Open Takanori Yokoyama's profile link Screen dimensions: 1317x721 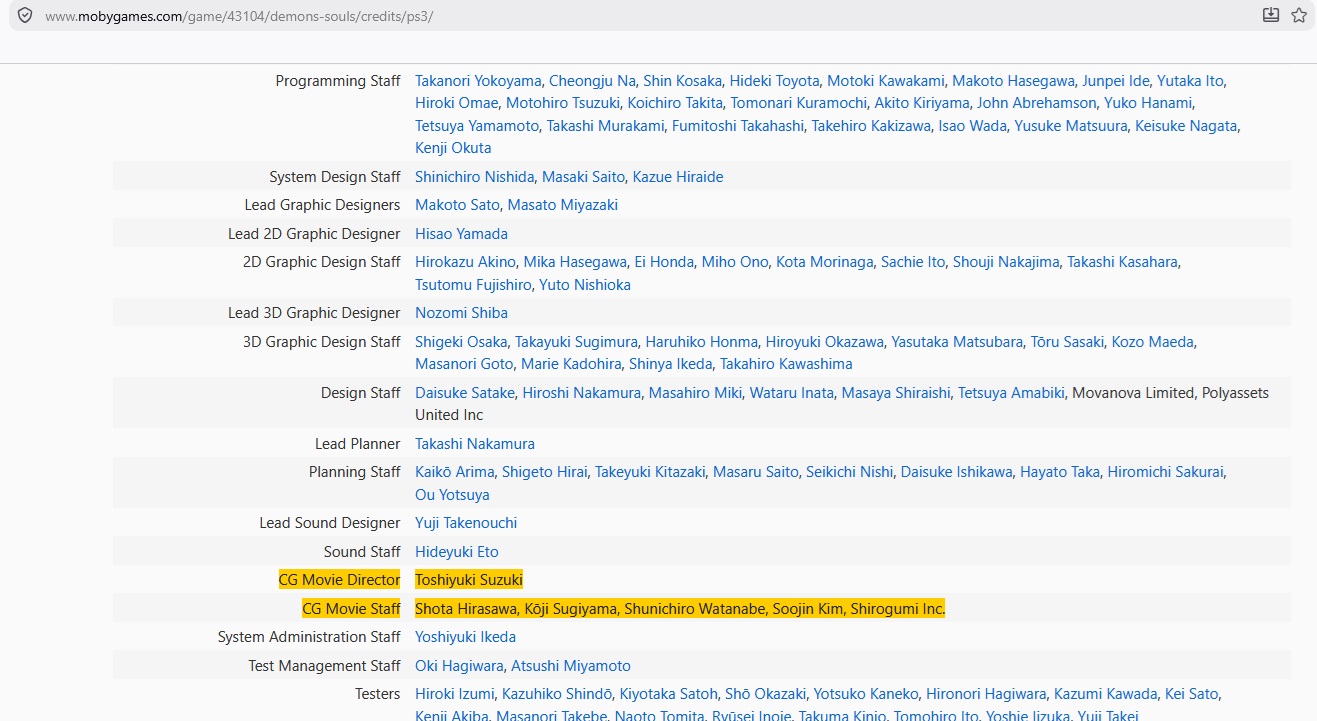[478, 81]
